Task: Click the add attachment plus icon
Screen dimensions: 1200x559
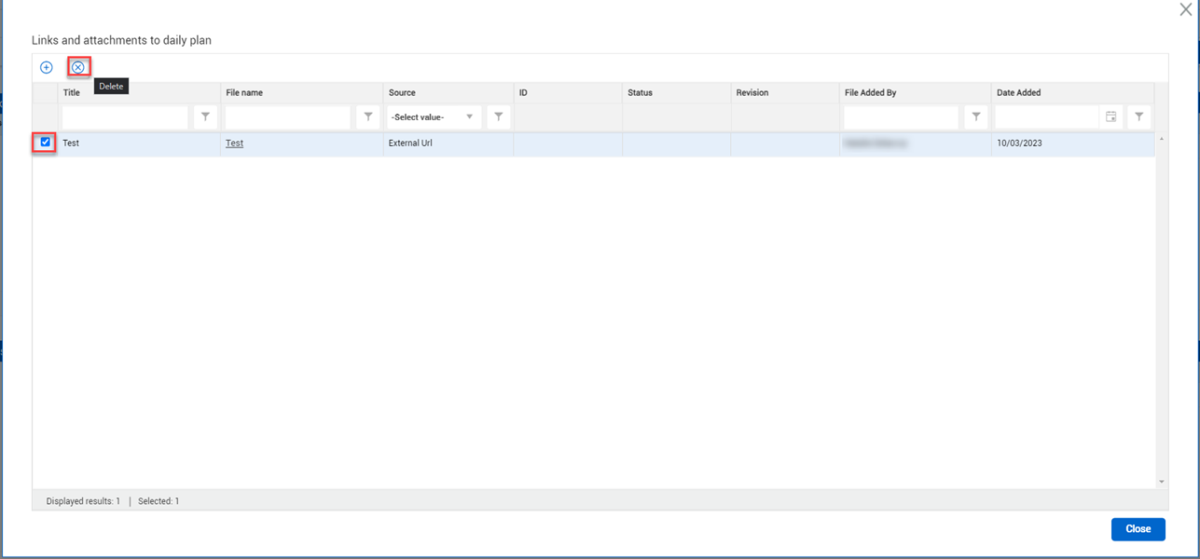Action: pyautogui.click(x=46, y=67)
